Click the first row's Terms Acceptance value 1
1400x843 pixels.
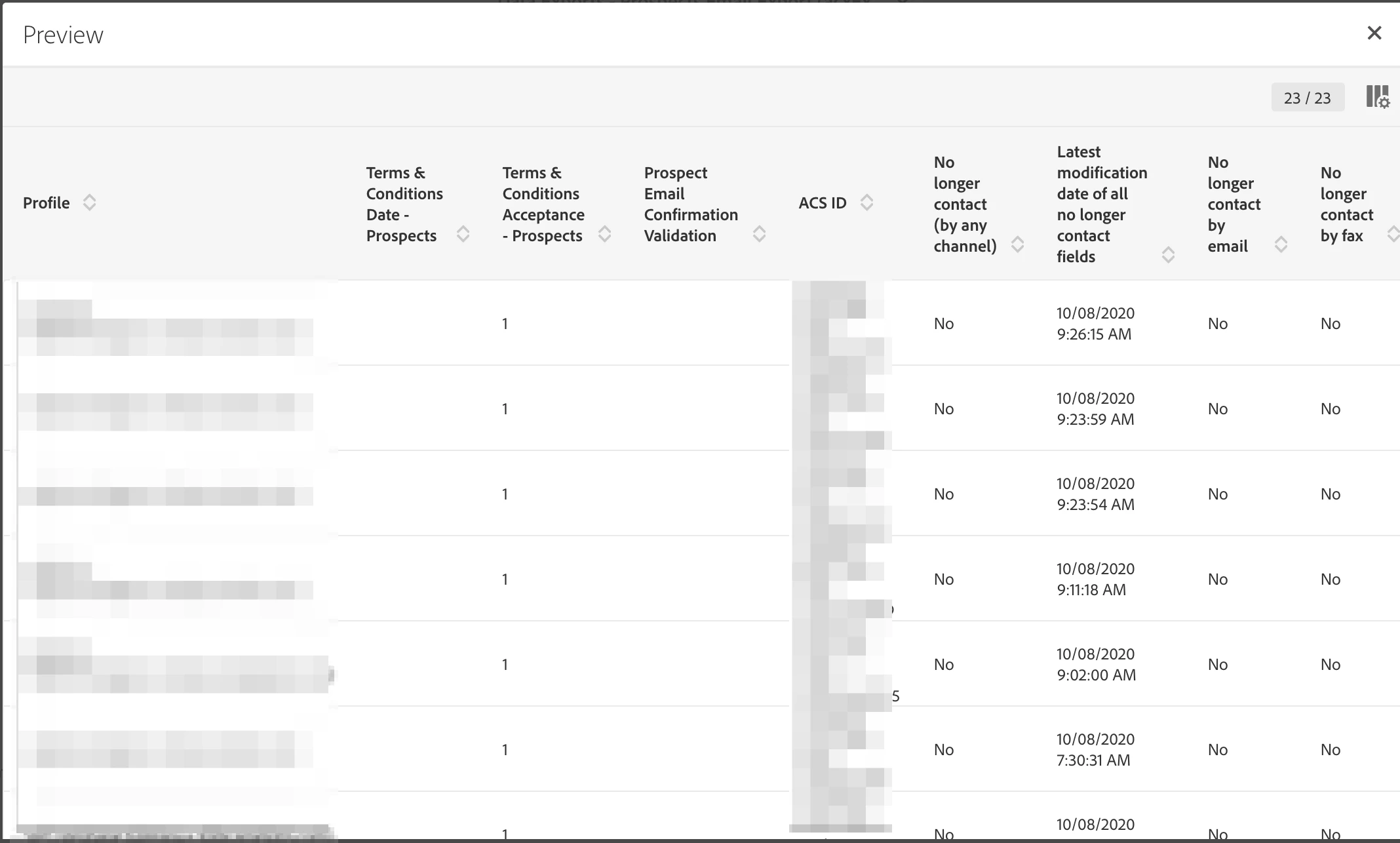[505, 323]
